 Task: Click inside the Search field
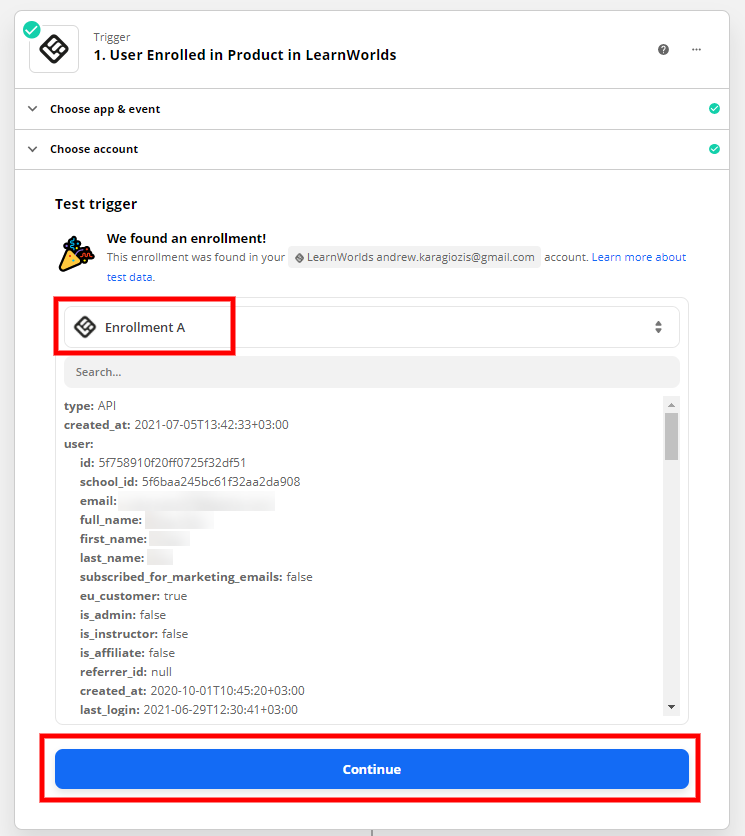(x=370, y=371)
